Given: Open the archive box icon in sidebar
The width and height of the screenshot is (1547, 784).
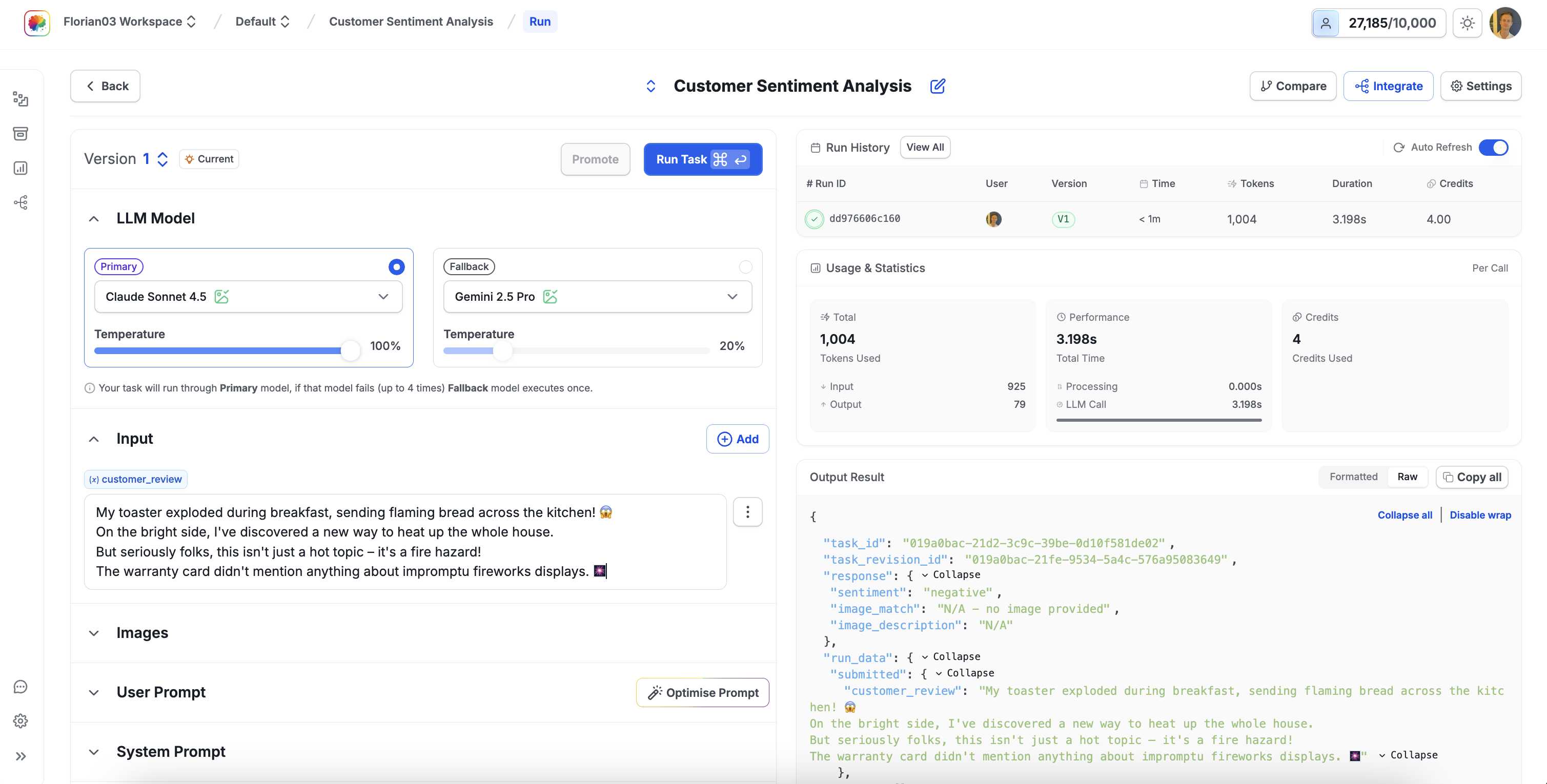Looking at the screenshot, I should [21, 133].
